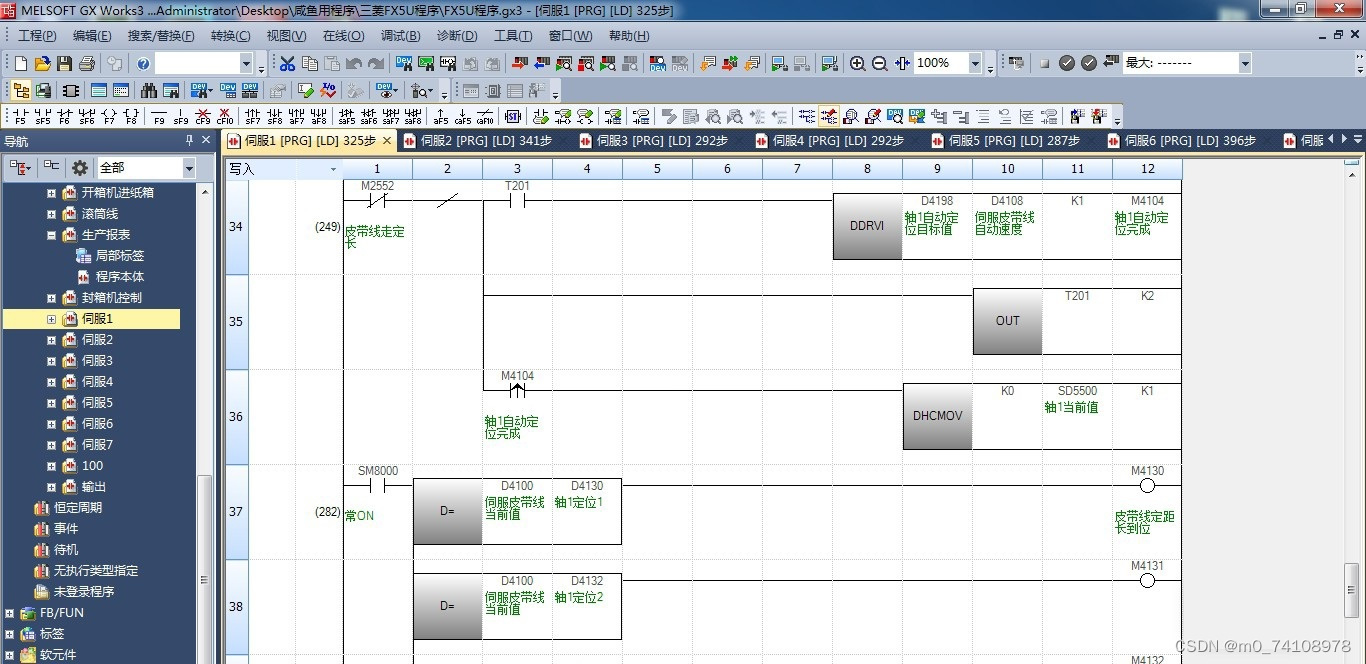Viewport: 1366px width, 664px height.
Task: Insert horizontal line with the F9 icon
Action: tap(159, 116)
